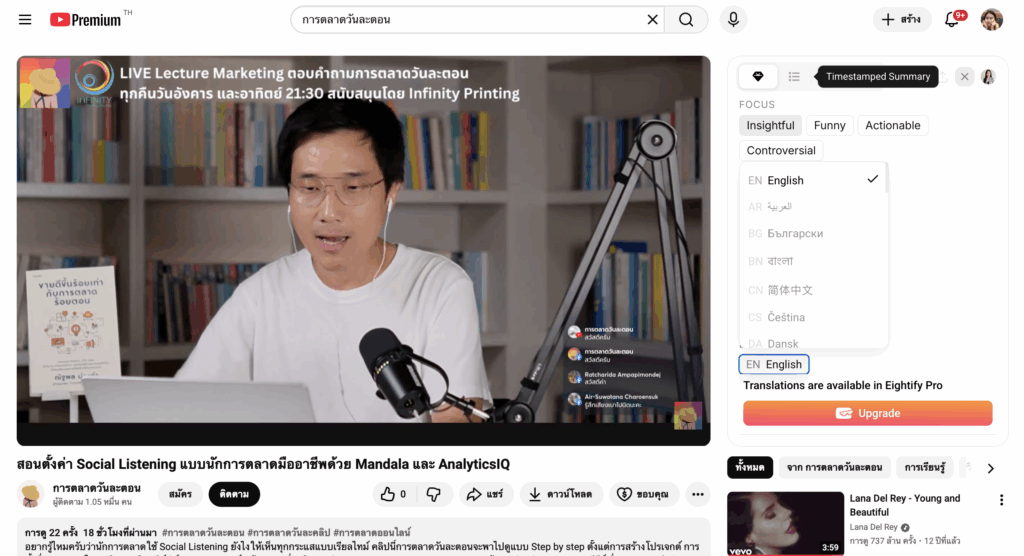Open the Eightify timestamped summary list view

point(794,77)
